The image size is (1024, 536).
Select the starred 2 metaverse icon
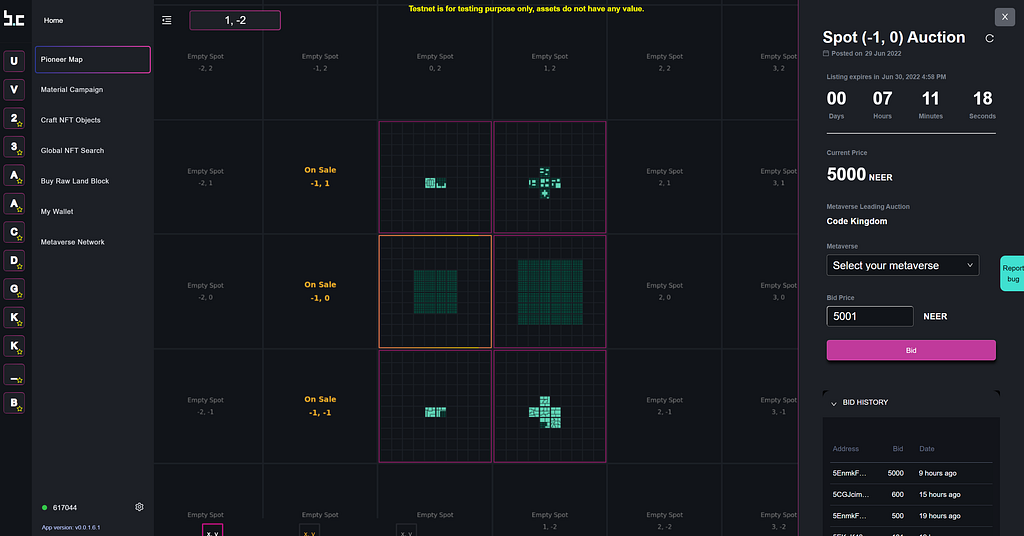coord(14,118)
